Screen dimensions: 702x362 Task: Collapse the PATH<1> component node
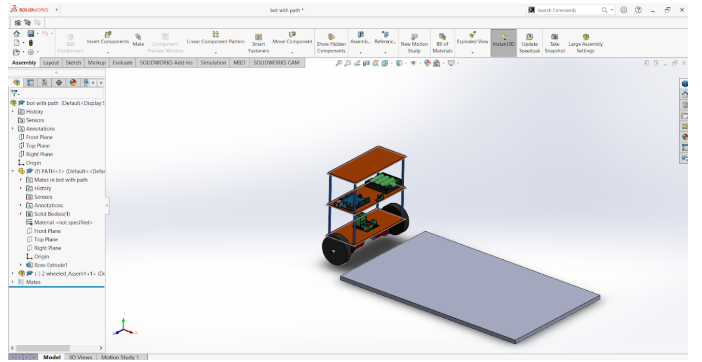tap(13, 171)
